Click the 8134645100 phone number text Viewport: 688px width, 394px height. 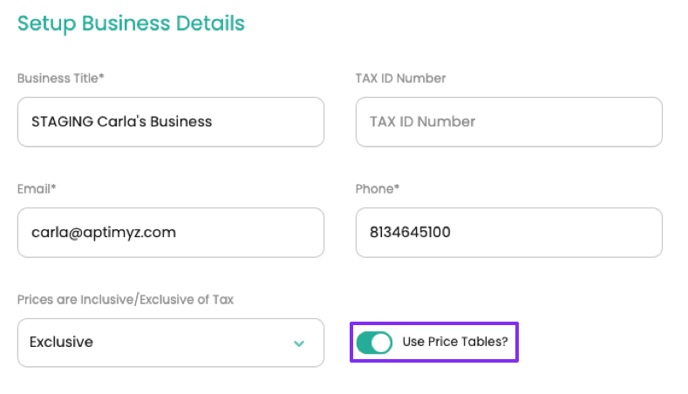click(410, 232)
